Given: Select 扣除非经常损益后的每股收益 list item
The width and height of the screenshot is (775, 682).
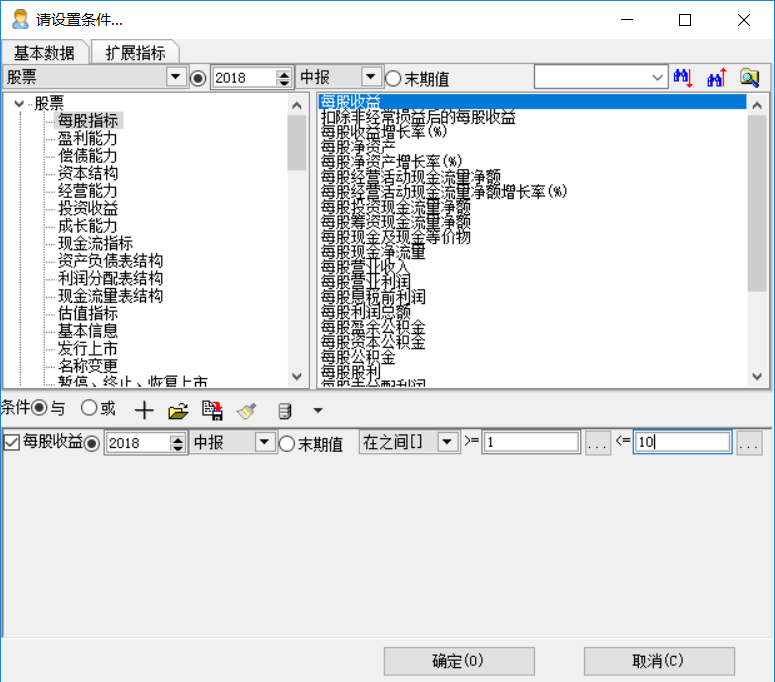Looking at the screenshot, I should (418, 117).
